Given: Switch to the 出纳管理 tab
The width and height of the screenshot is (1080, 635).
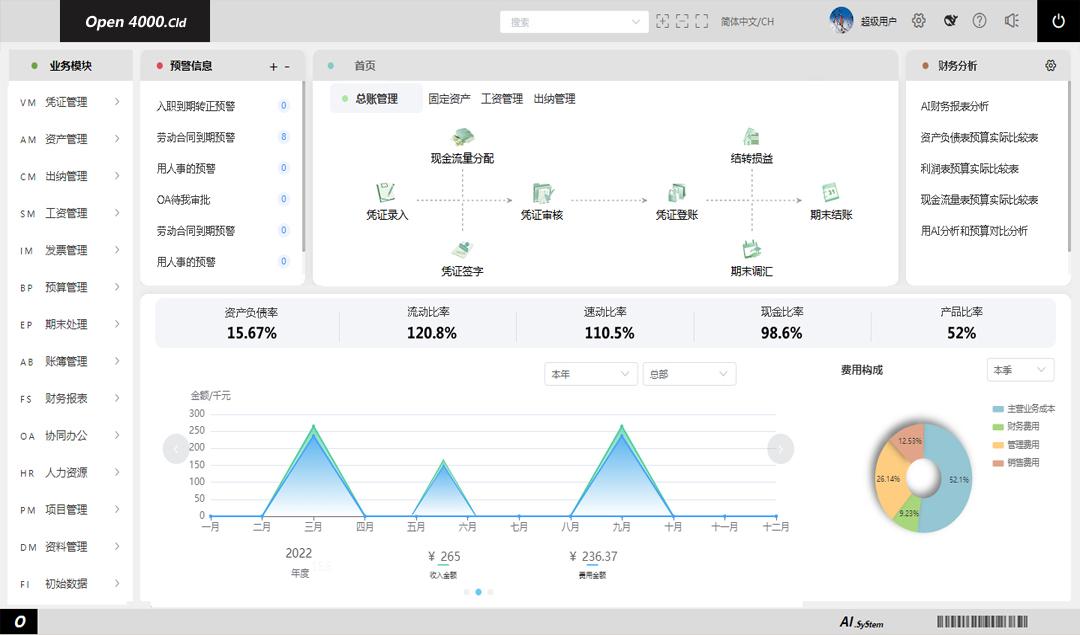Looking at the screenshot, I should (x=554, y=98).
